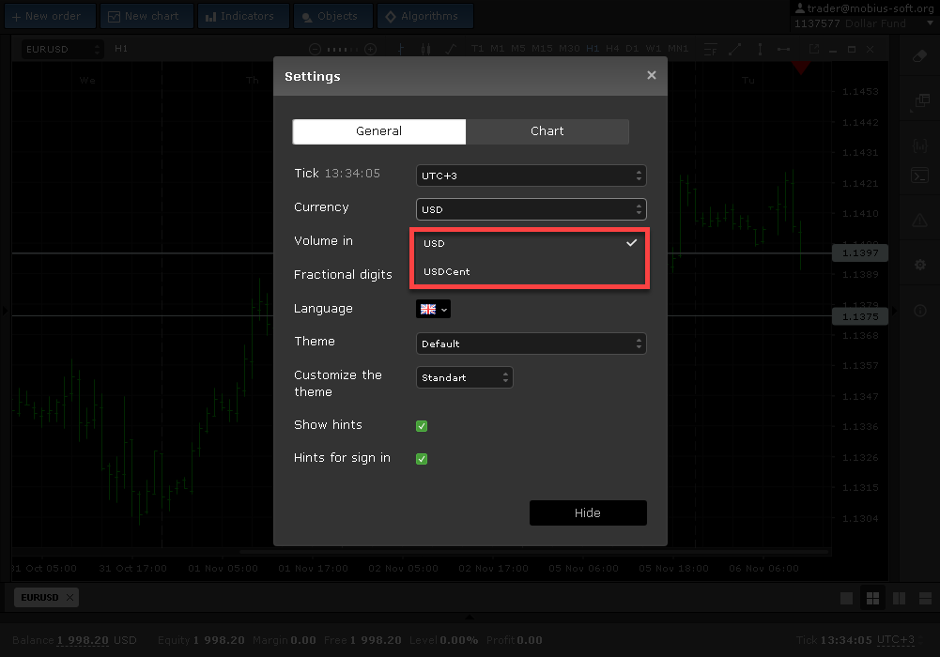Click the Fibonacci lines tool icon
Viewport: 940px width, 657px height.
coord(710,49)
